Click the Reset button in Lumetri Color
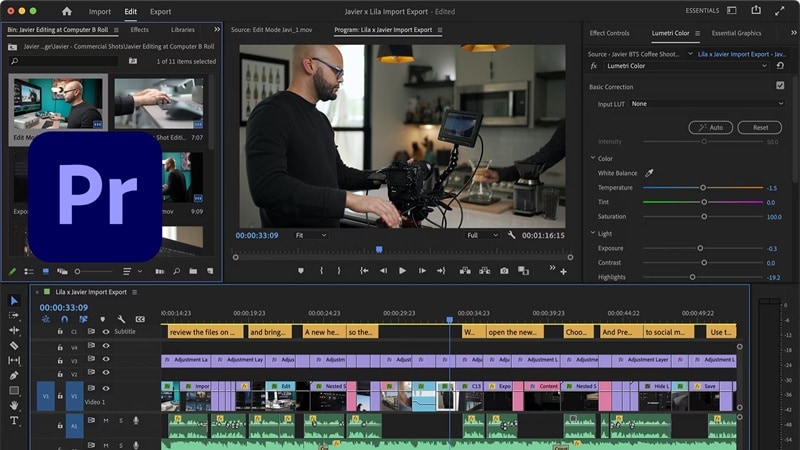The image size is (800, 450). point(760,127)
